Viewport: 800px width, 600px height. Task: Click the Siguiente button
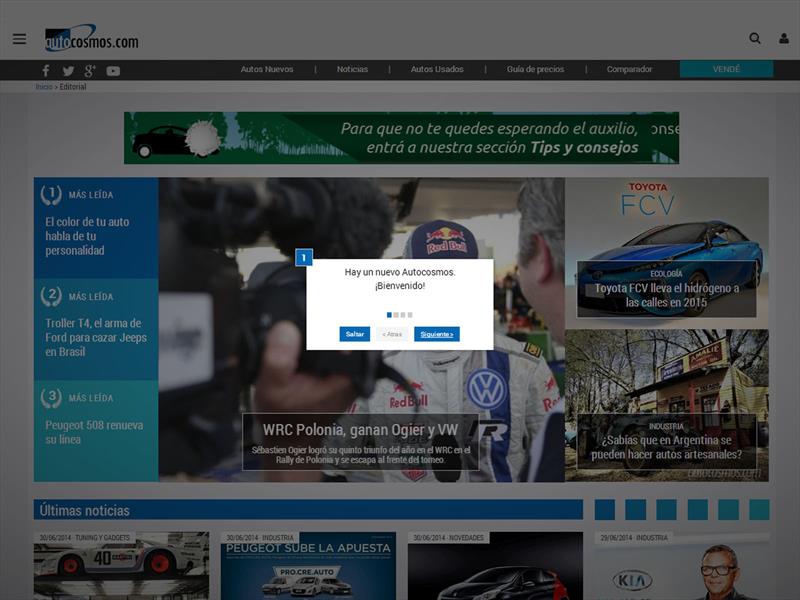437,334
